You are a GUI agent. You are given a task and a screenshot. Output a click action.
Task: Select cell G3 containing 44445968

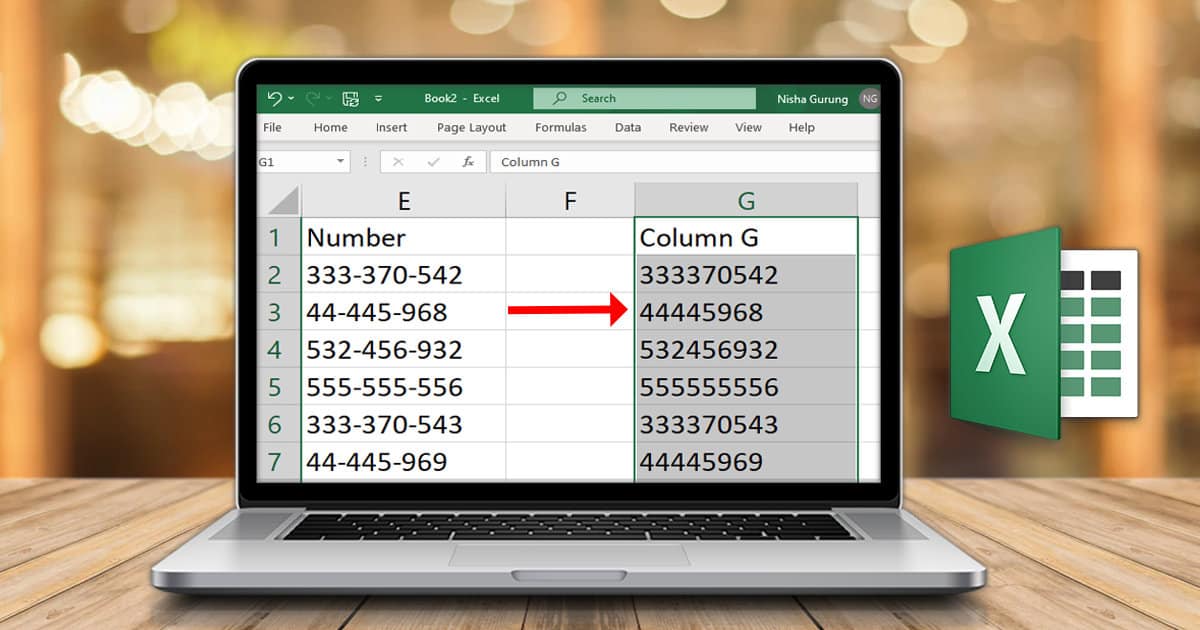point(746,312)
